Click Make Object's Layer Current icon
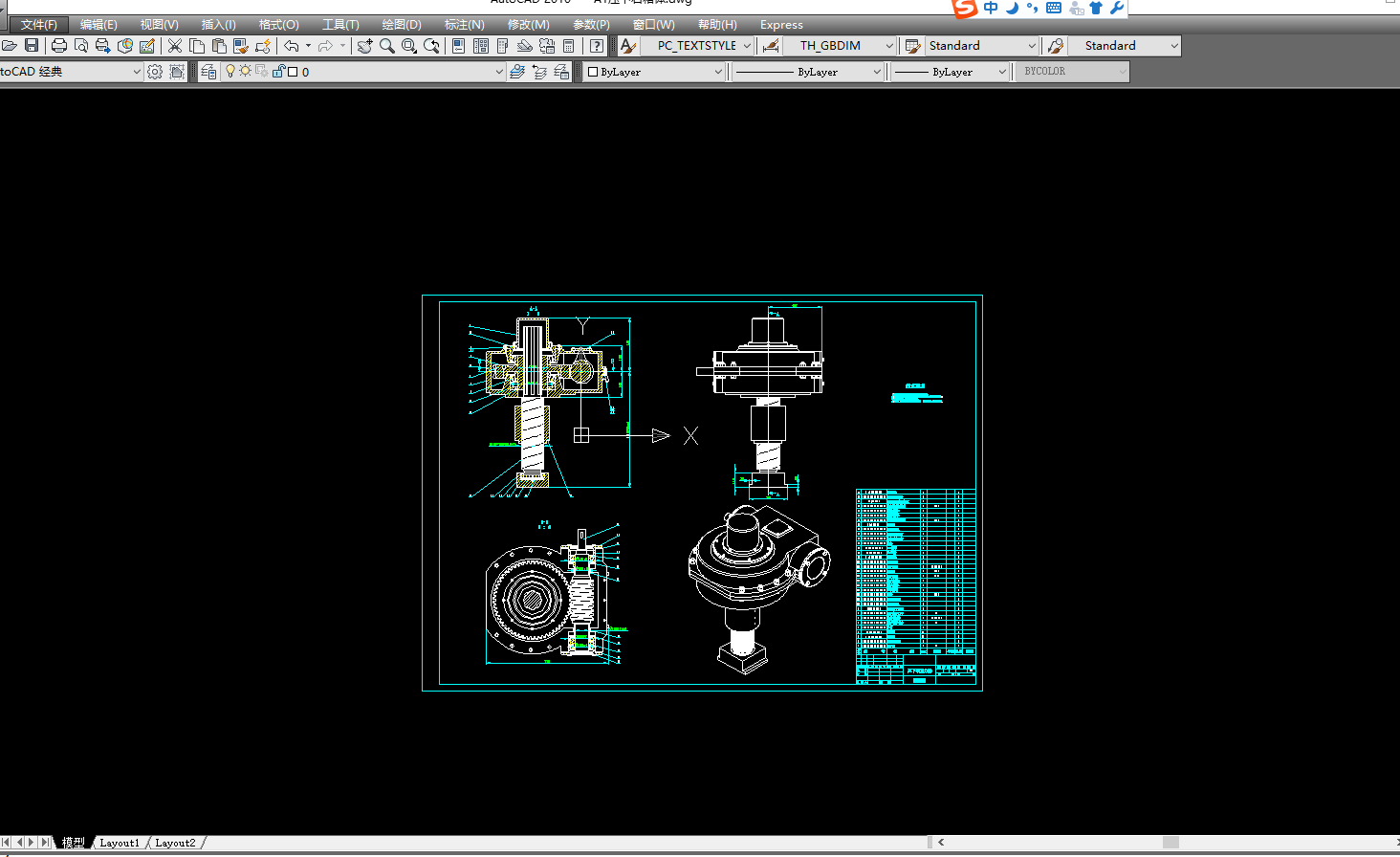 coord(517,72)
